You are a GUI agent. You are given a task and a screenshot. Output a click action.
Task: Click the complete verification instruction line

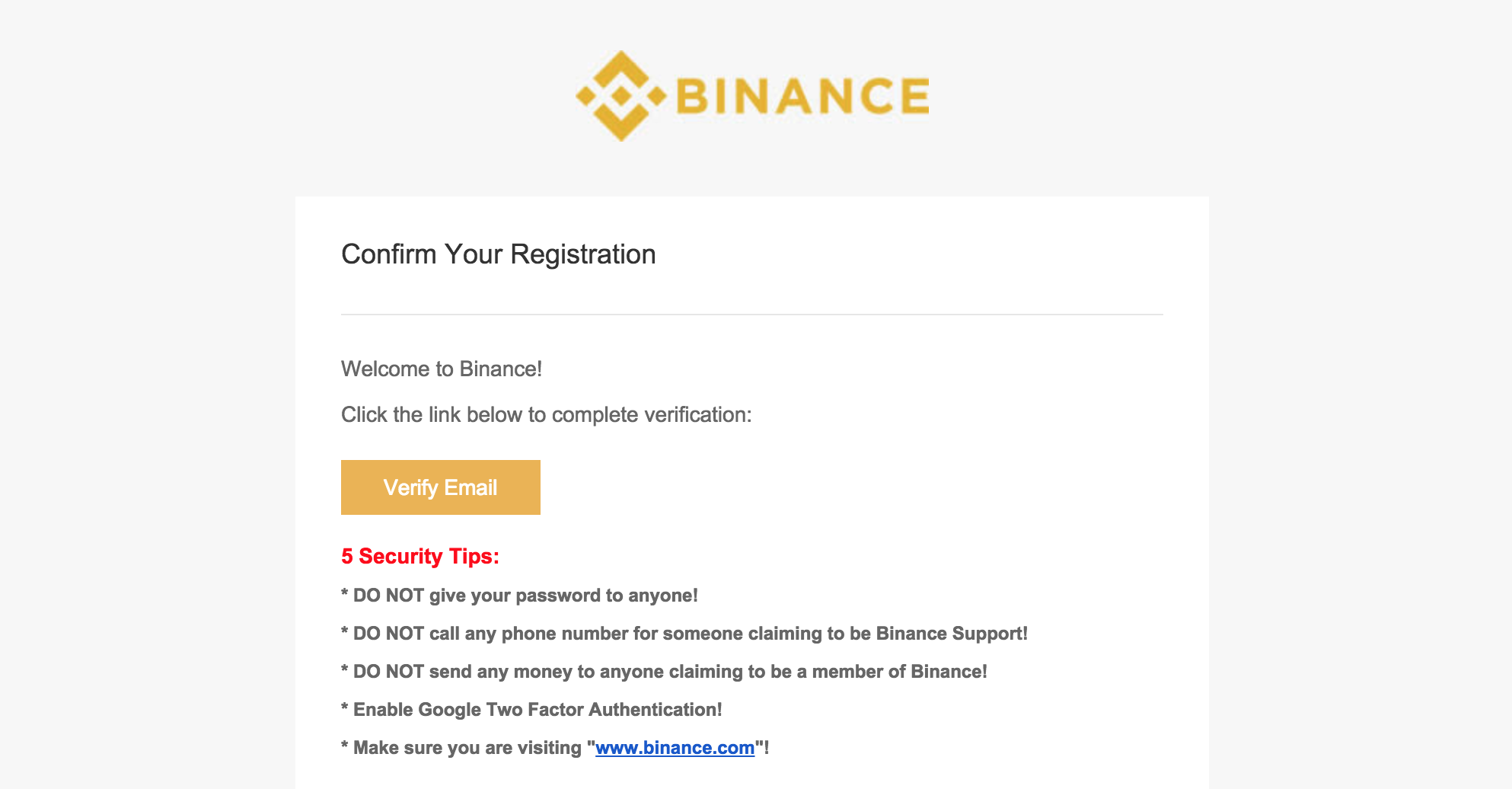coord(546,415)
